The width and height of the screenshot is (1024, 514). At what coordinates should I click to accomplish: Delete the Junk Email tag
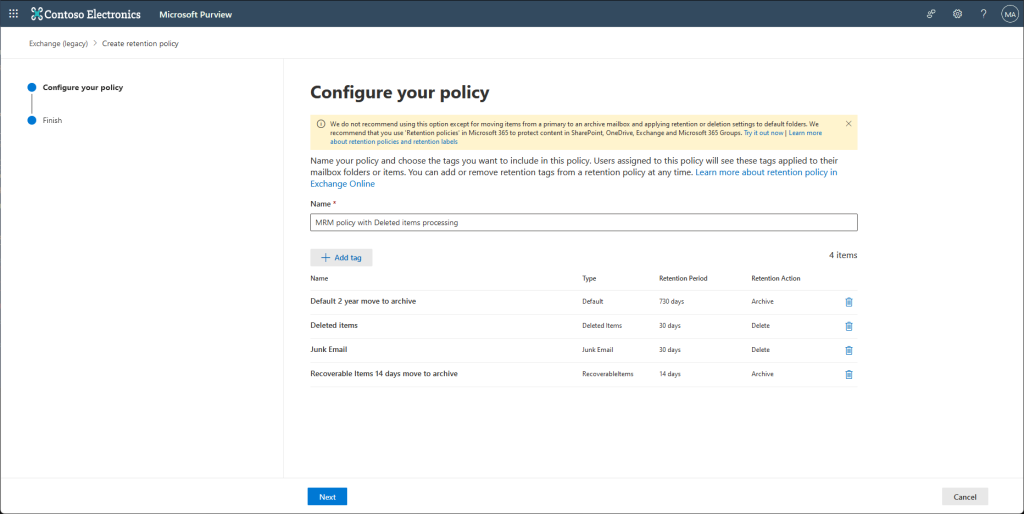(849, 350)
